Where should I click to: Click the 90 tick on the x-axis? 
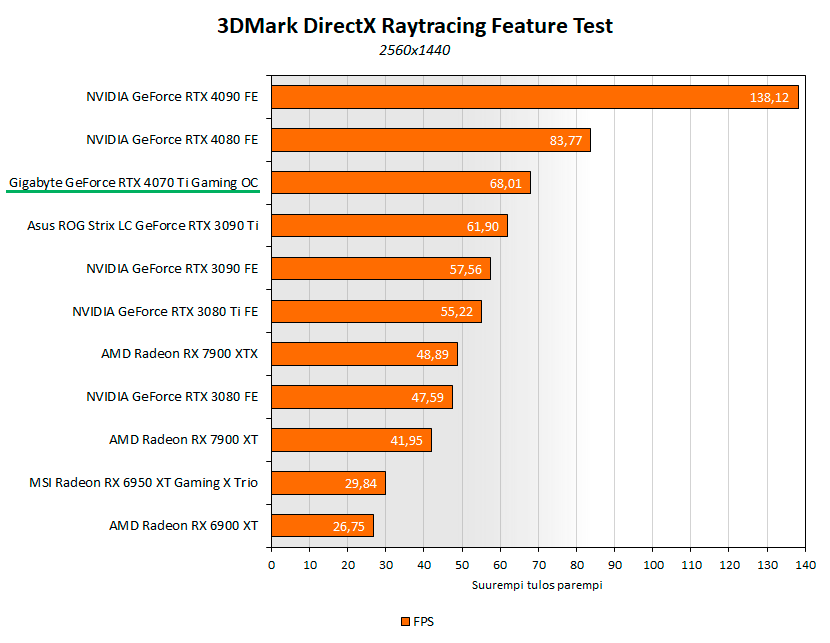615,565
